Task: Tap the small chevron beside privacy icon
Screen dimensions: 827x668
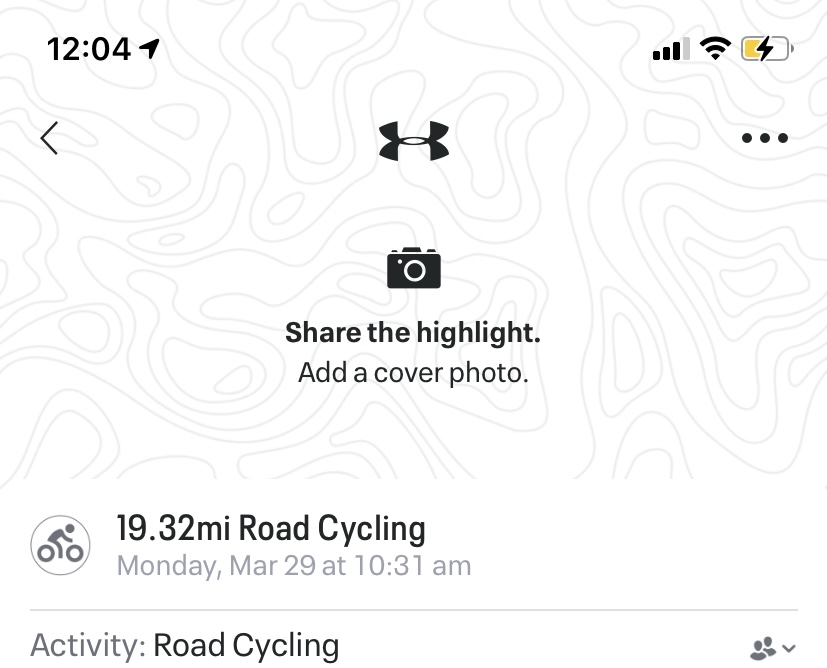Action: pos(788,648)
